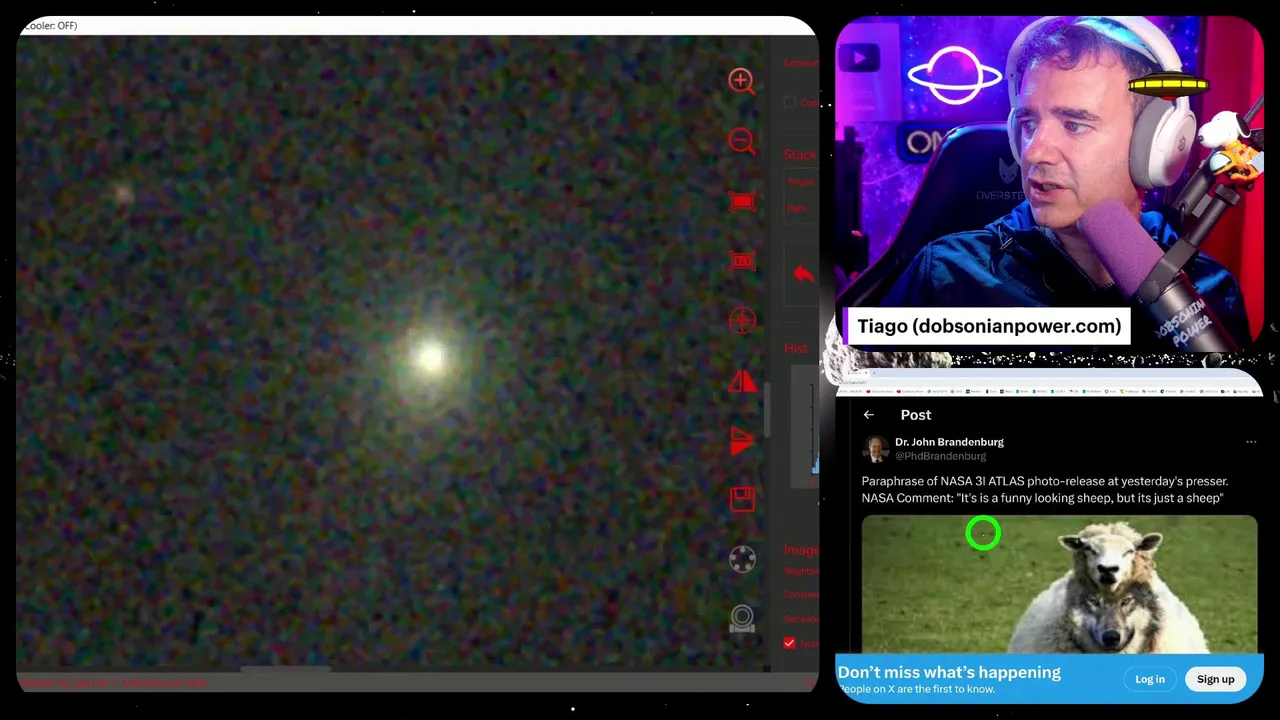Zoom out with the minus magnifier
1280x720 pixels.
[x=741, y=141]
